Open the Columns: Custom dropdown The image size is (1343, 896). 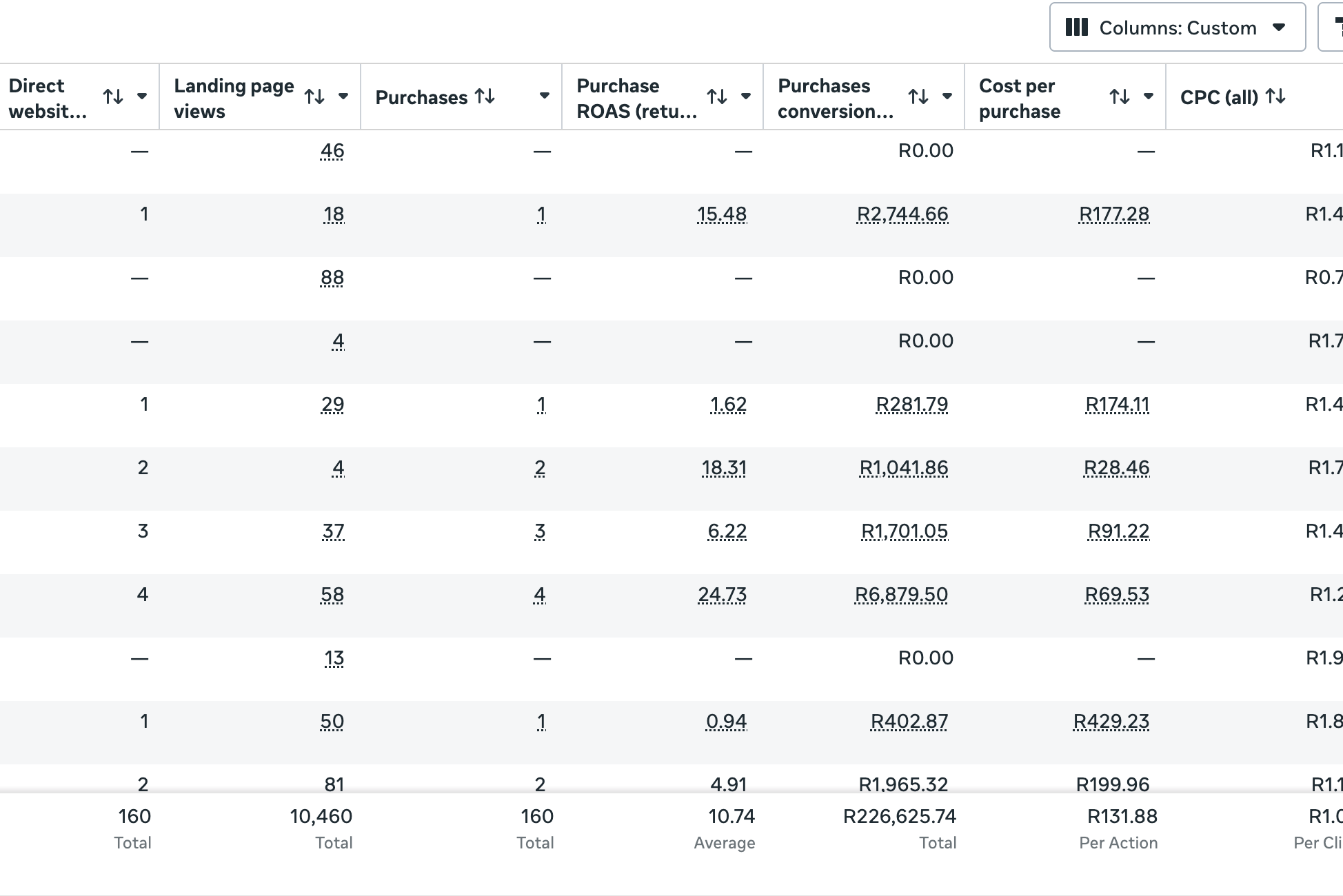point(1279,28)
